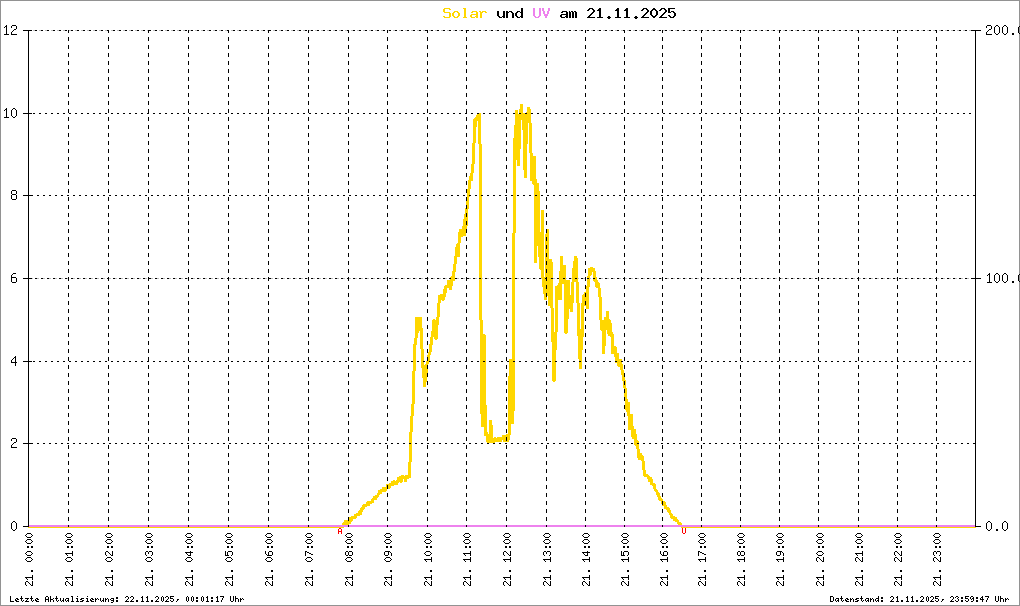The width and height of the screenshot is (1020, 606).
Task: Click time label '21. 06:00'
Action: [x=269, y=560]
